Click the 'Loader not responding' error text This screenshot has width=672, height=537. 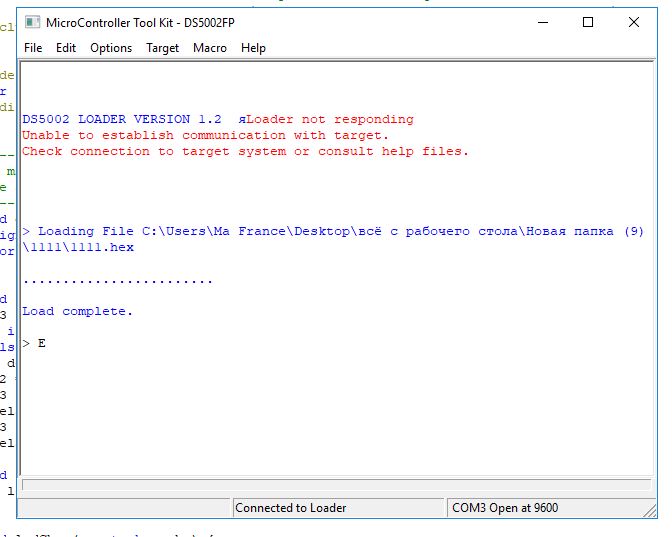pyautogui.click(x=330, y=119)
